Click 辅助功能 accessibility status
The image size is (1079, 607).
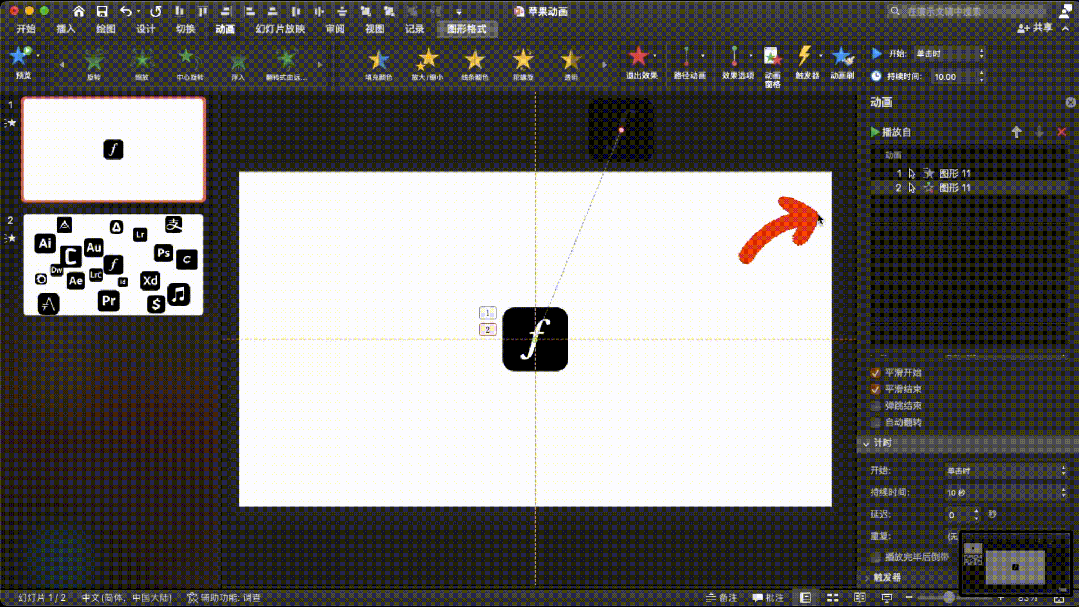pos(224,597)
